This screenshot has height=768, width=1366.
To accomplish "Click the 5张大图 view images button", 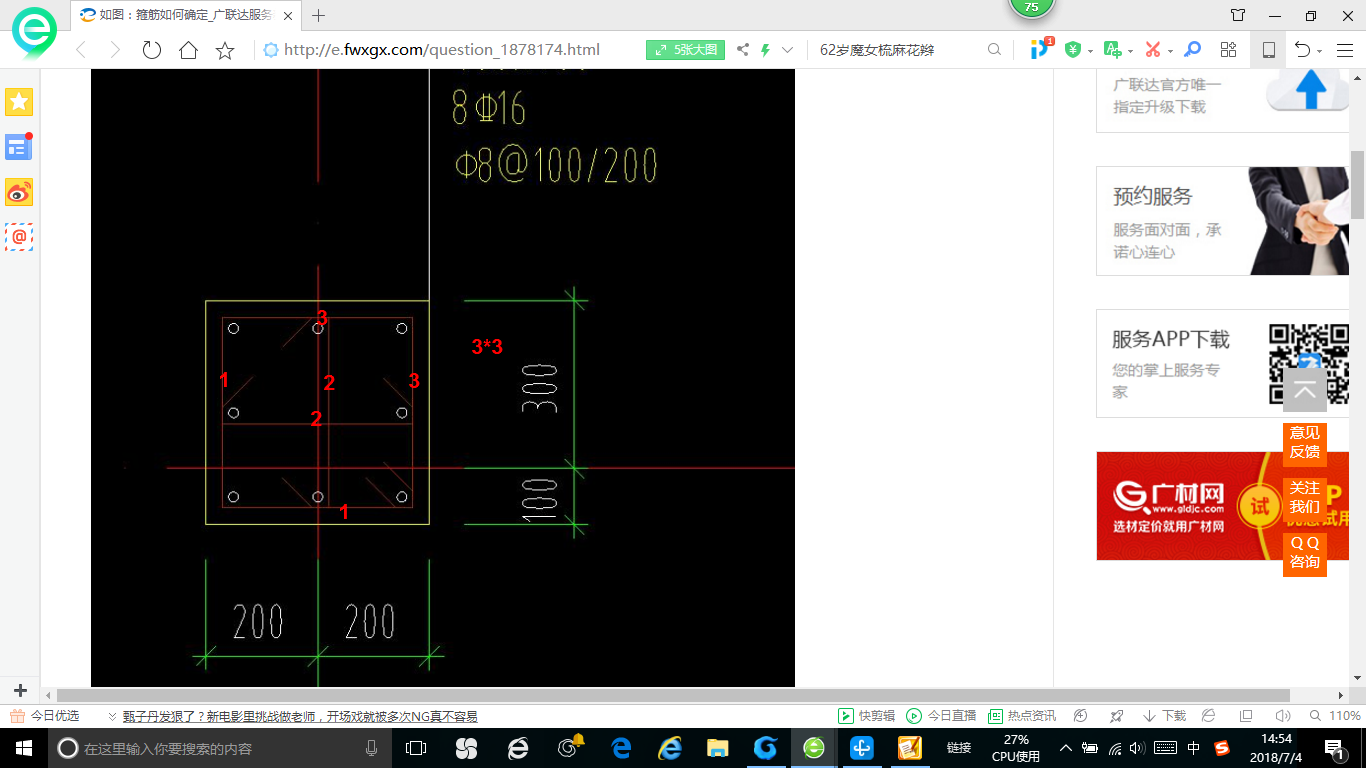I will [685, 50].
